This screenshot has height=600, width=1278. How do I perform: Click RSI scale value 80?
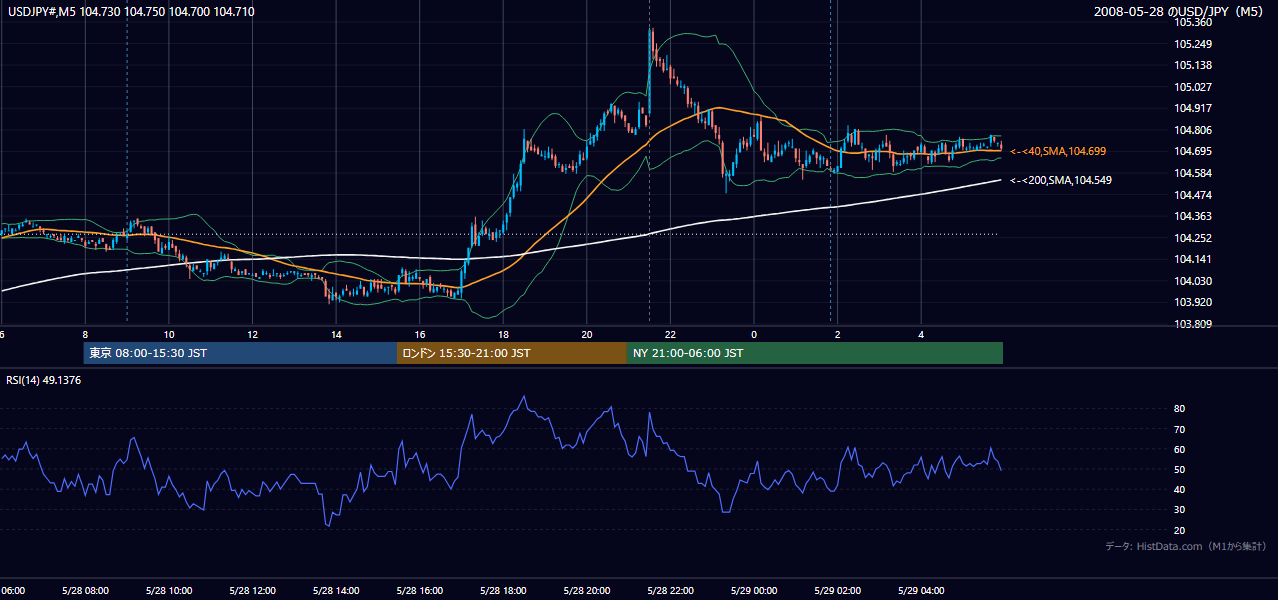tap(1180, 409)
